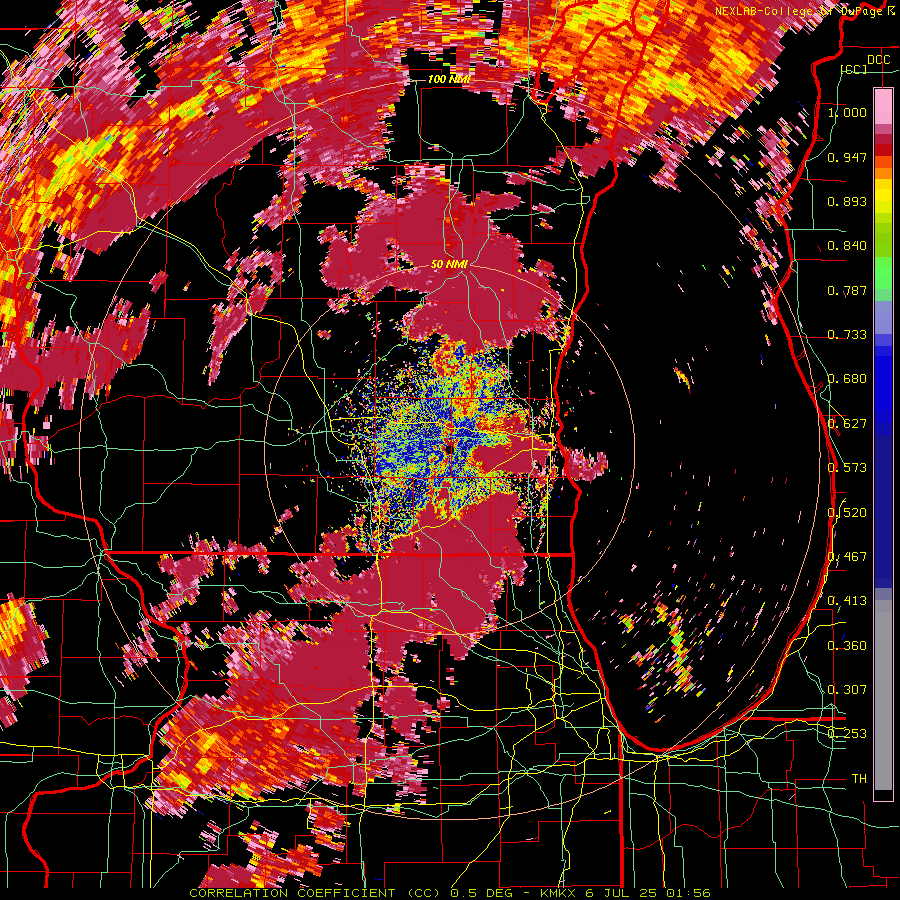
Task: Click the 0.307 legend value
Action: [847, 690]
